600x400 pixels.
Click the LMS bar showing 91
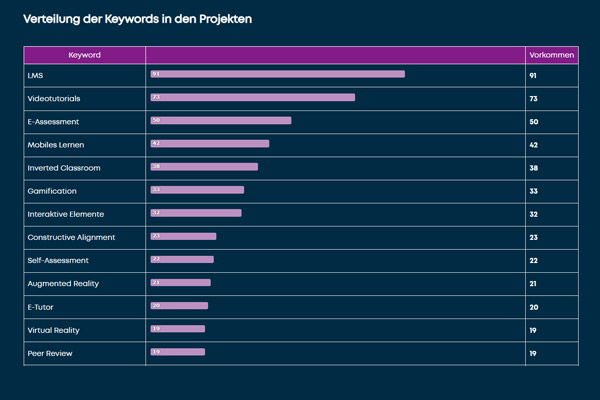277,74
